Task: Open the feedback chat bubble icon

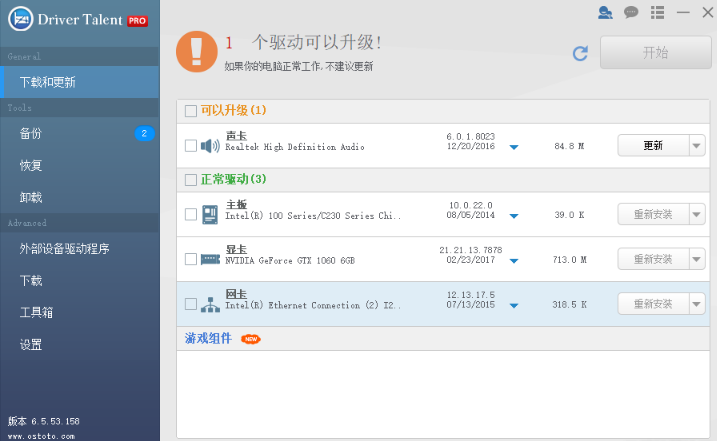Action: coord(631,13)
